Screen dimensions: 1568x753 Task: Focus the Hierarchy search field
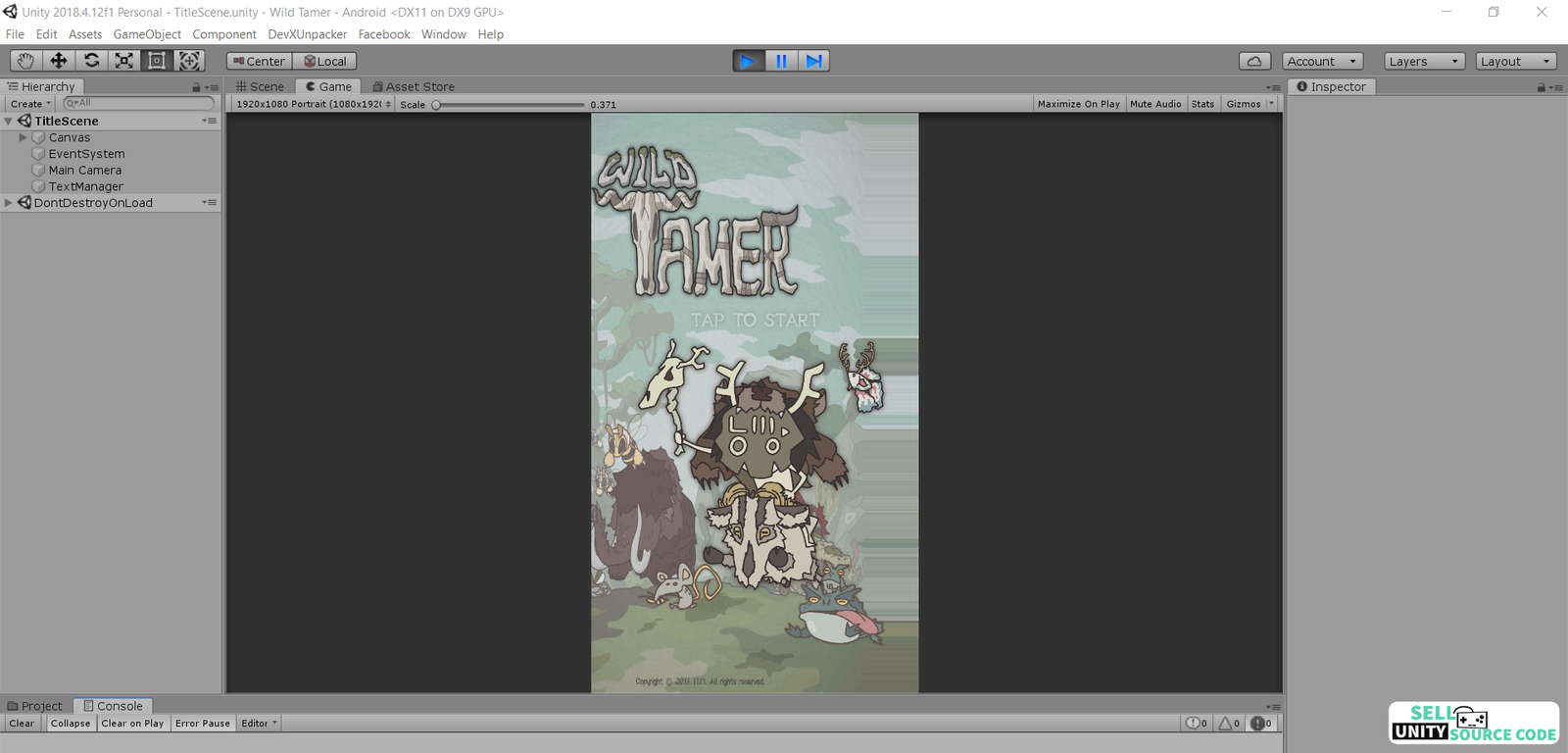tap(138, 103)
